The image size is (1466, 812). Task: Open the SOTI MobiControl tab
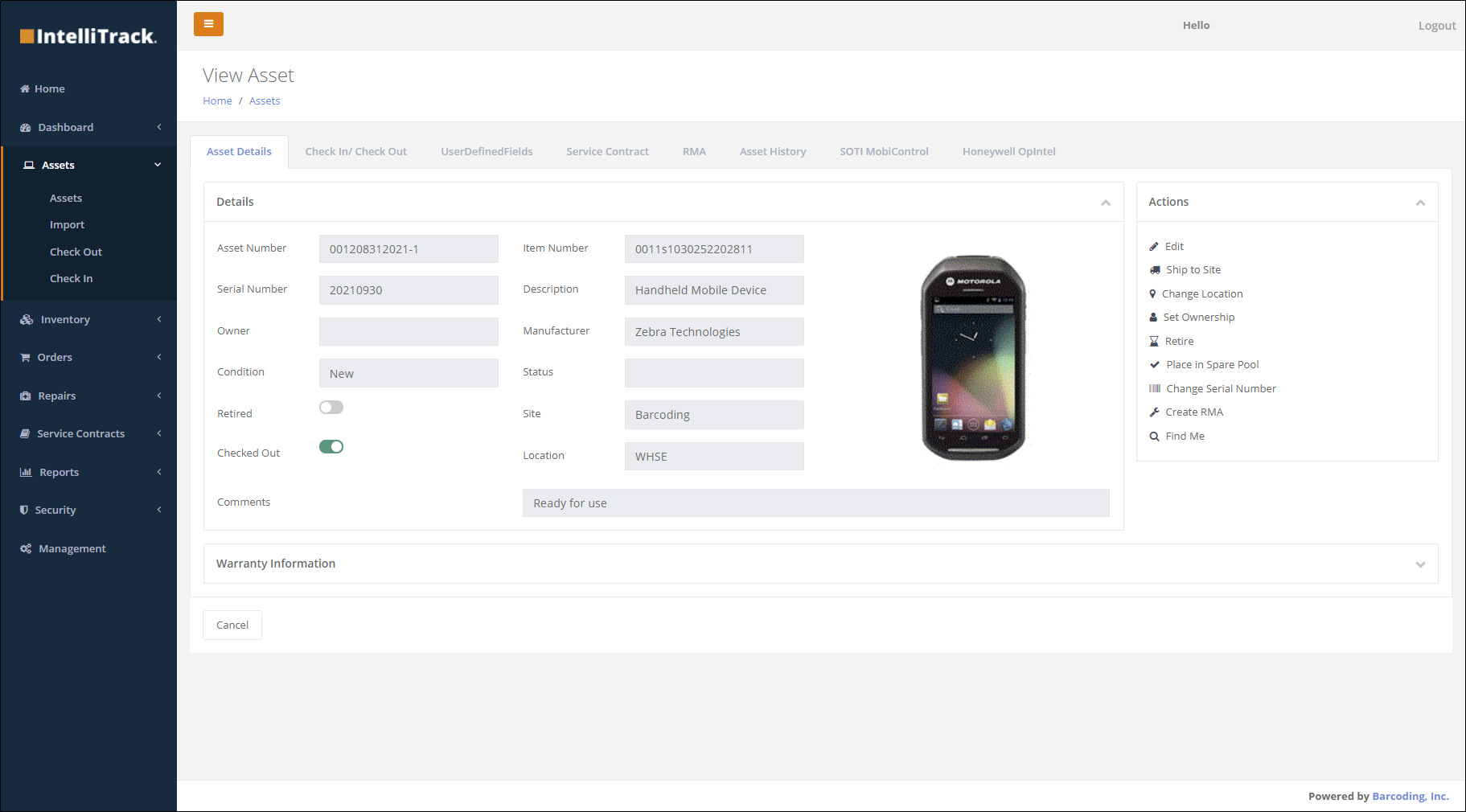click(883, 151)
